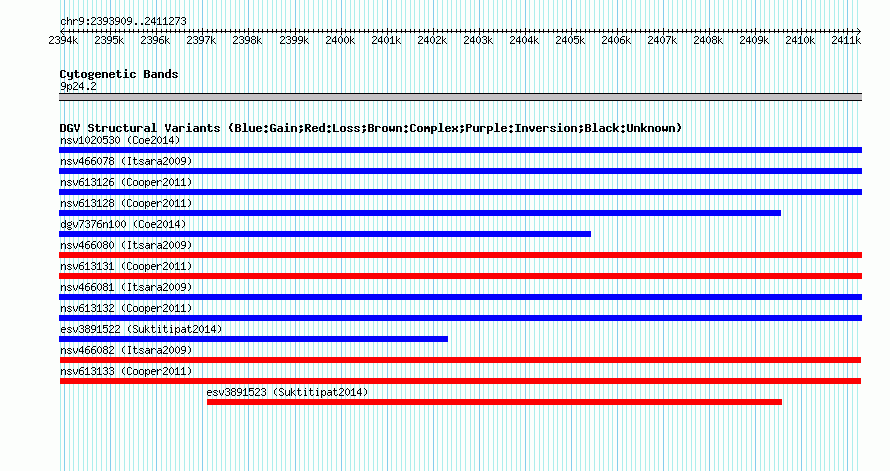Select the red bar under nsv613131
Image resolution: width=890 pixels, height=471 pixels.
460,276
